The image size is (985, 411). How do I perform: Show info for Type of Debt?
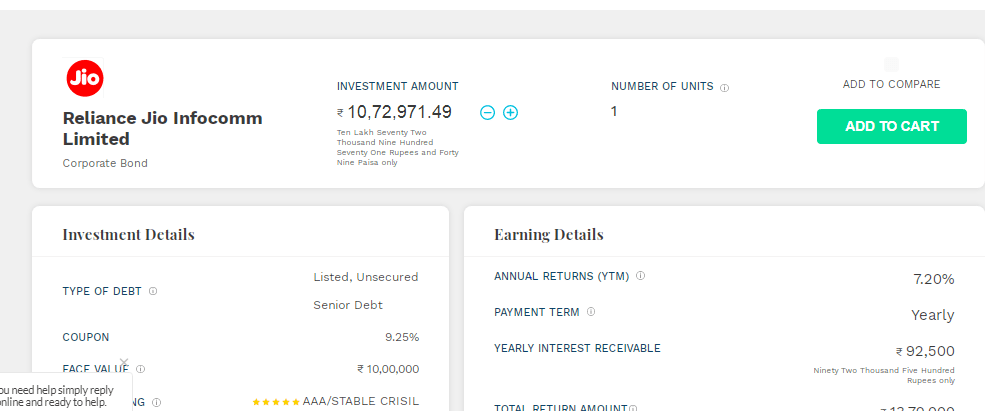pyautogui.click(x=153, y=292)
